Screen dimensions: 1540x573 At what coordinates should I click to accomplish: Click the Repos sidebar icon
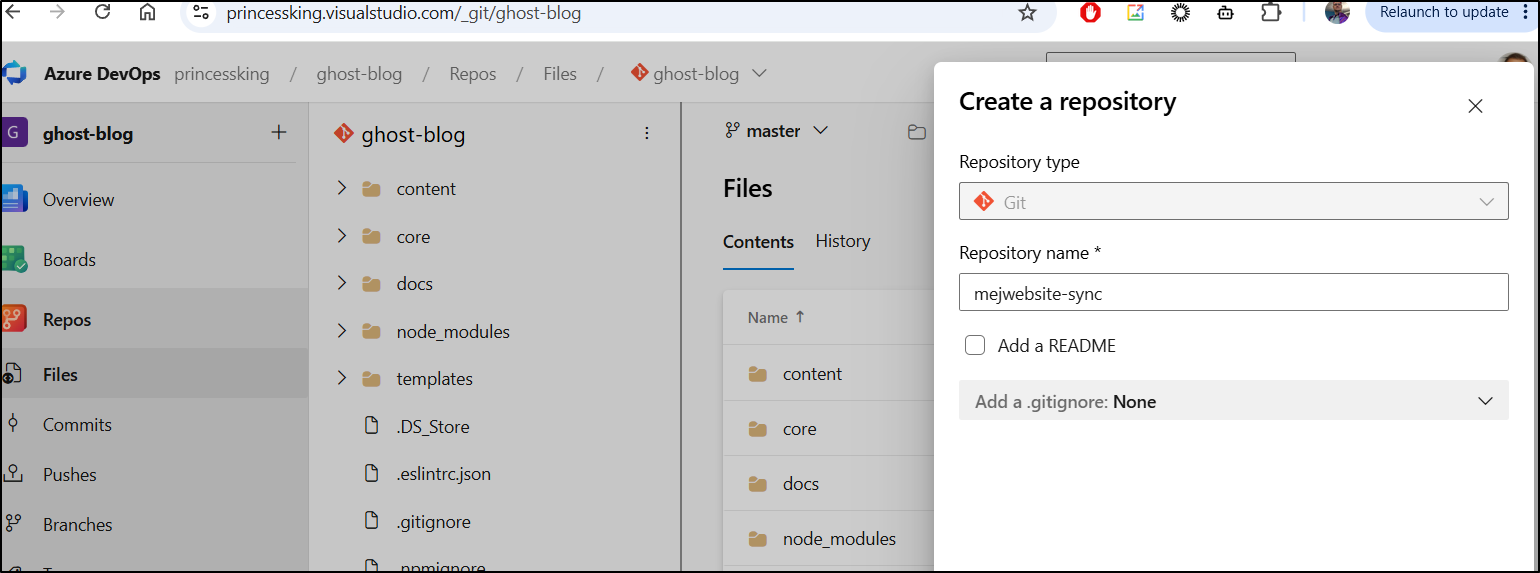13,319
